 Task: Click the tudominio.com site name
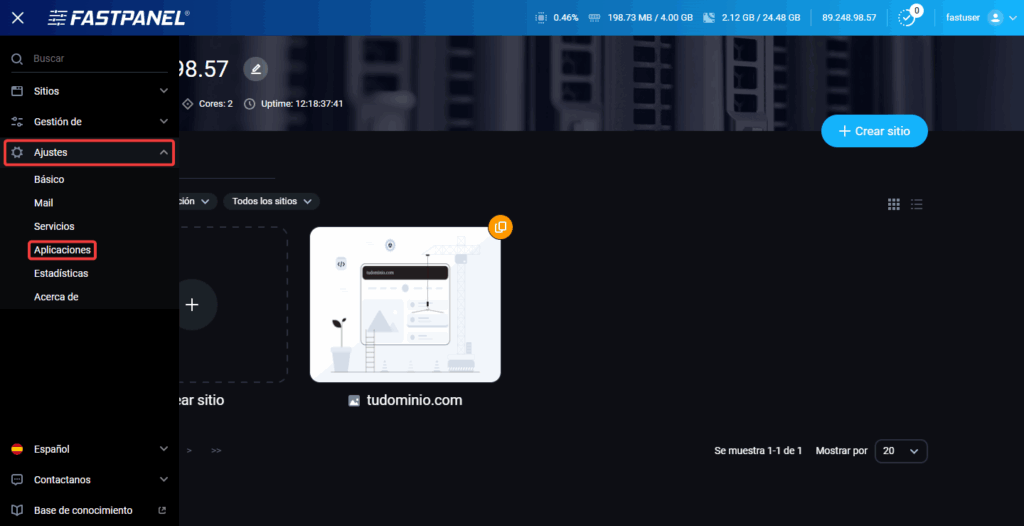point(414,401)
